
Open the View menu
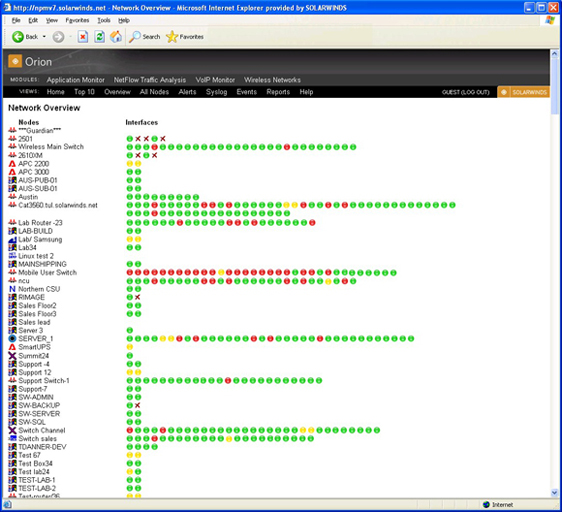click(x=52, y=20)
